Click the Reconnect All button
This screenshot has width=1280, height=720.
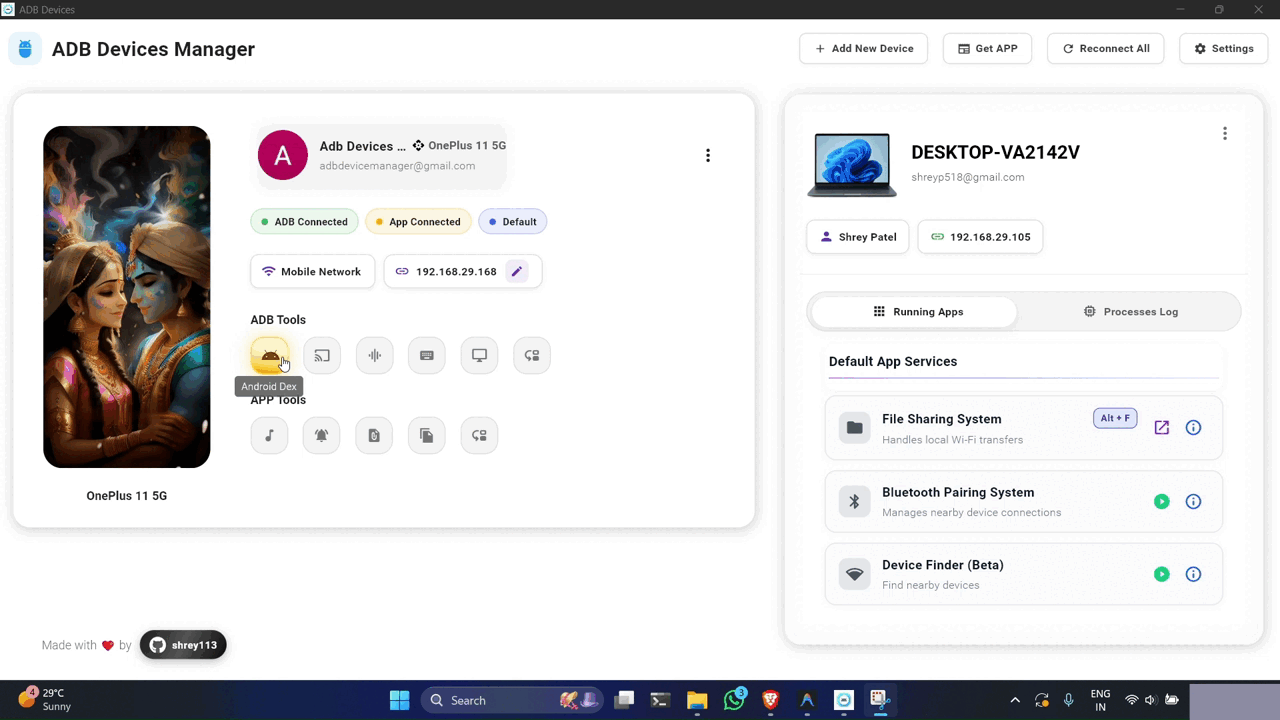1105,48
